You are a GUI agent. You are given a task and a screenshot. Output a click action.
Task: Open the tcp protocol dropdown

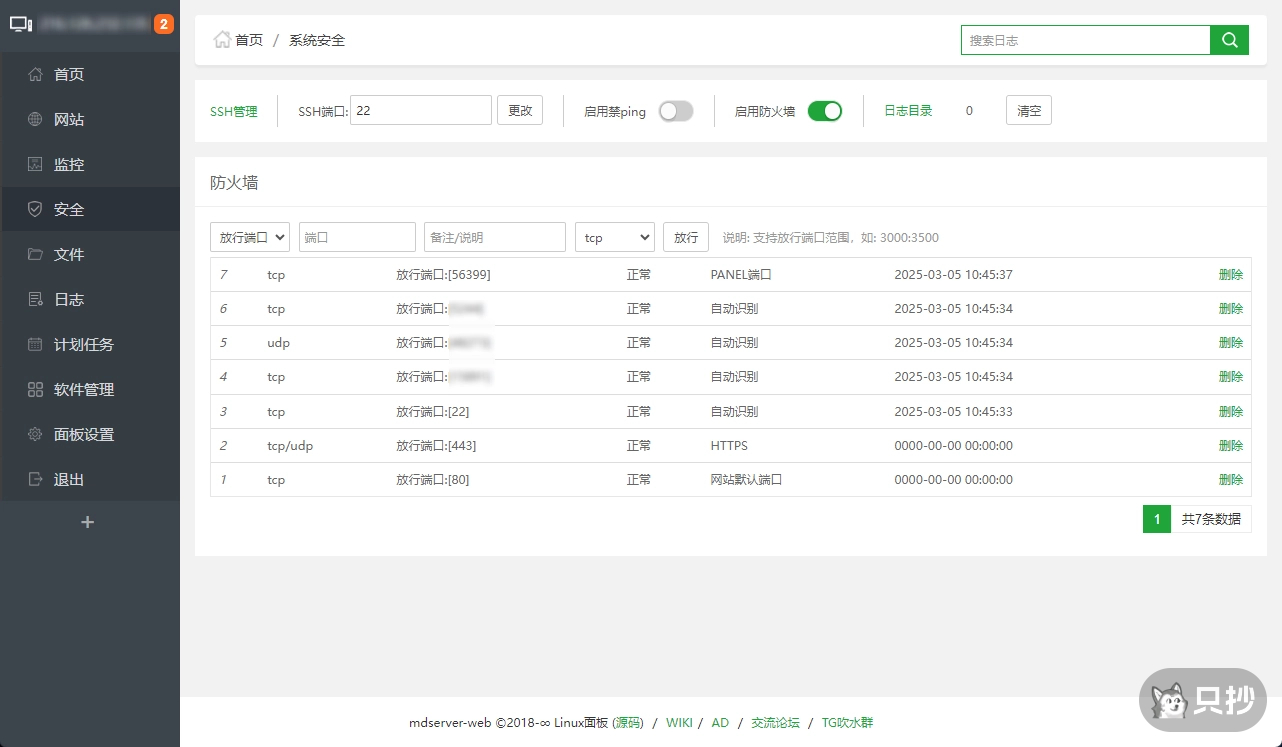coord(614,237)
